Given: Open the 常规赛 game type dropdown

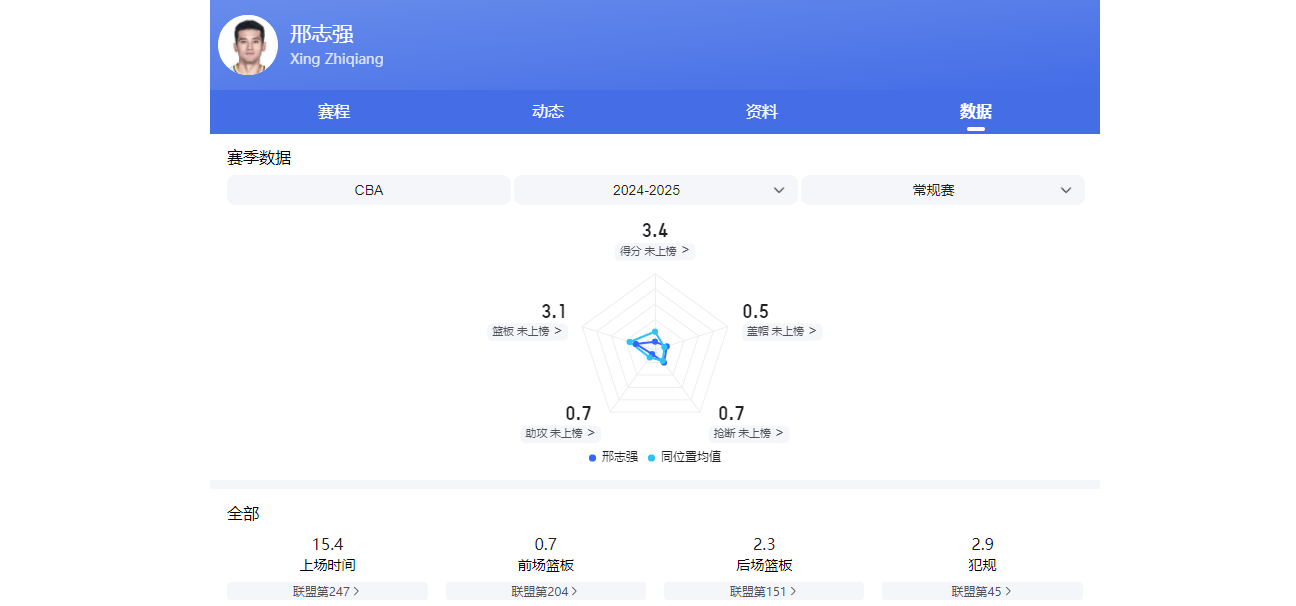Looking at the screenshot, I should click(x=942, y=190).
